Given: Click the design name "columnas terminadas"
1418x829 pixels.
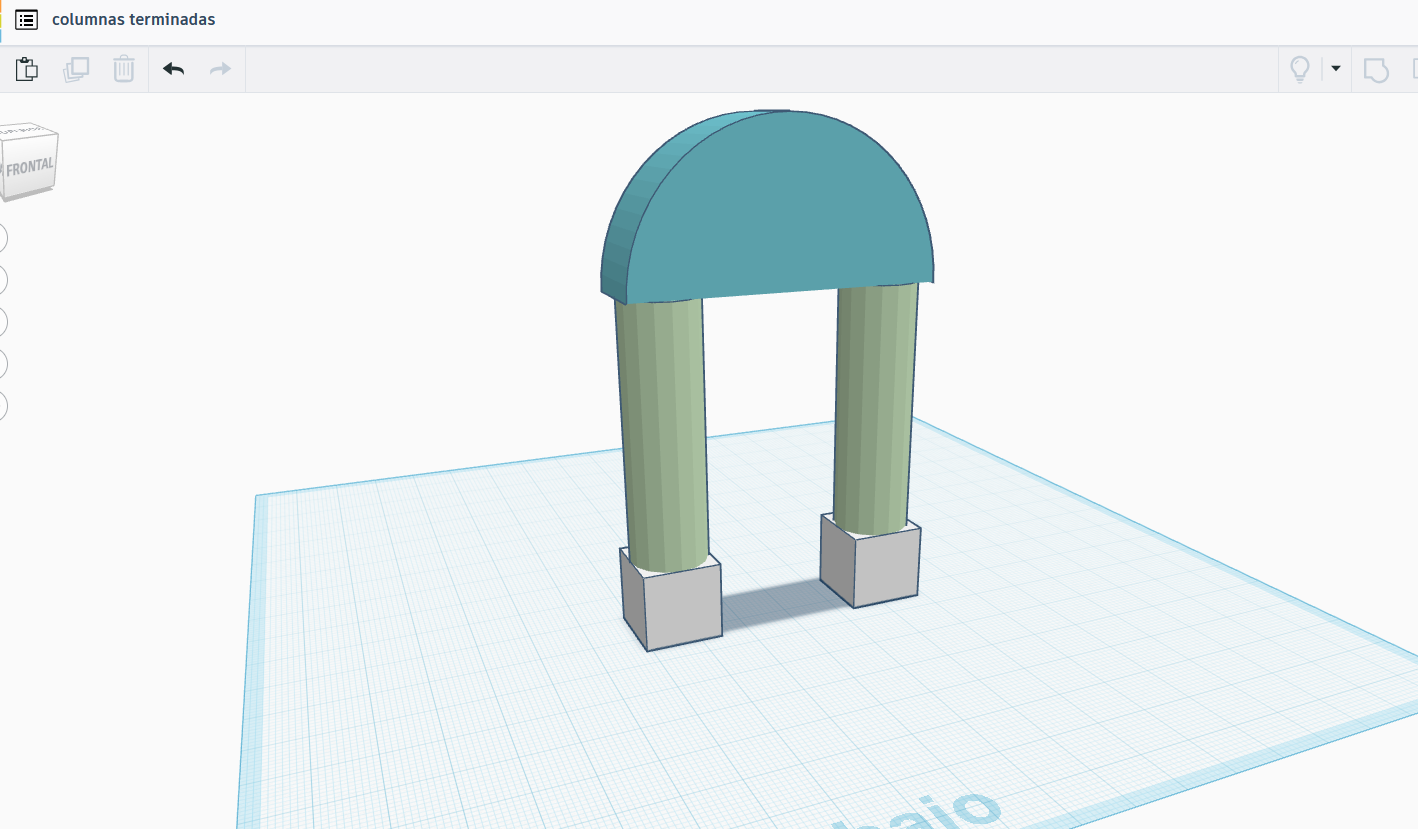Looking at the screenshot, I should [x=133, y=20].
